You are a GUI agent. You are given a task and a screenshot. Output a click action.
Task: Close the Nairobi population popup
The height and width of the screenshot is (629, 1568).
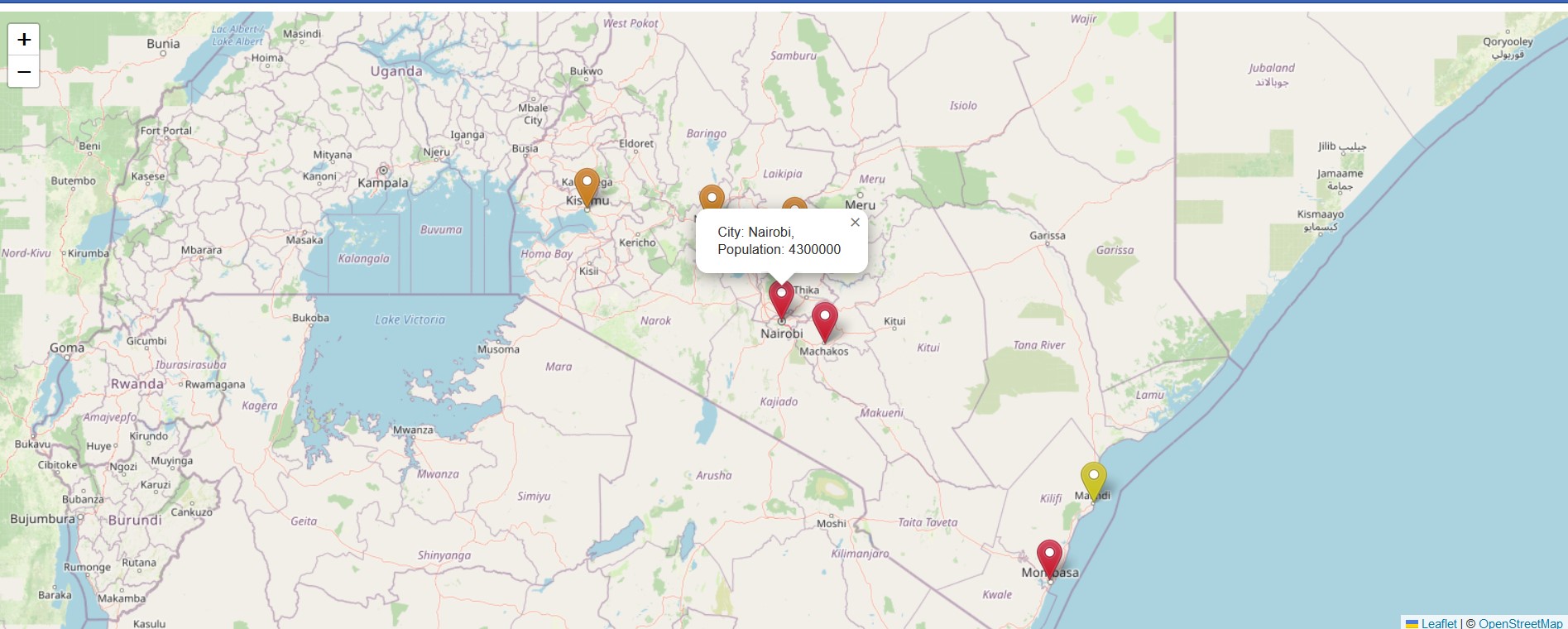click(855, 223)
